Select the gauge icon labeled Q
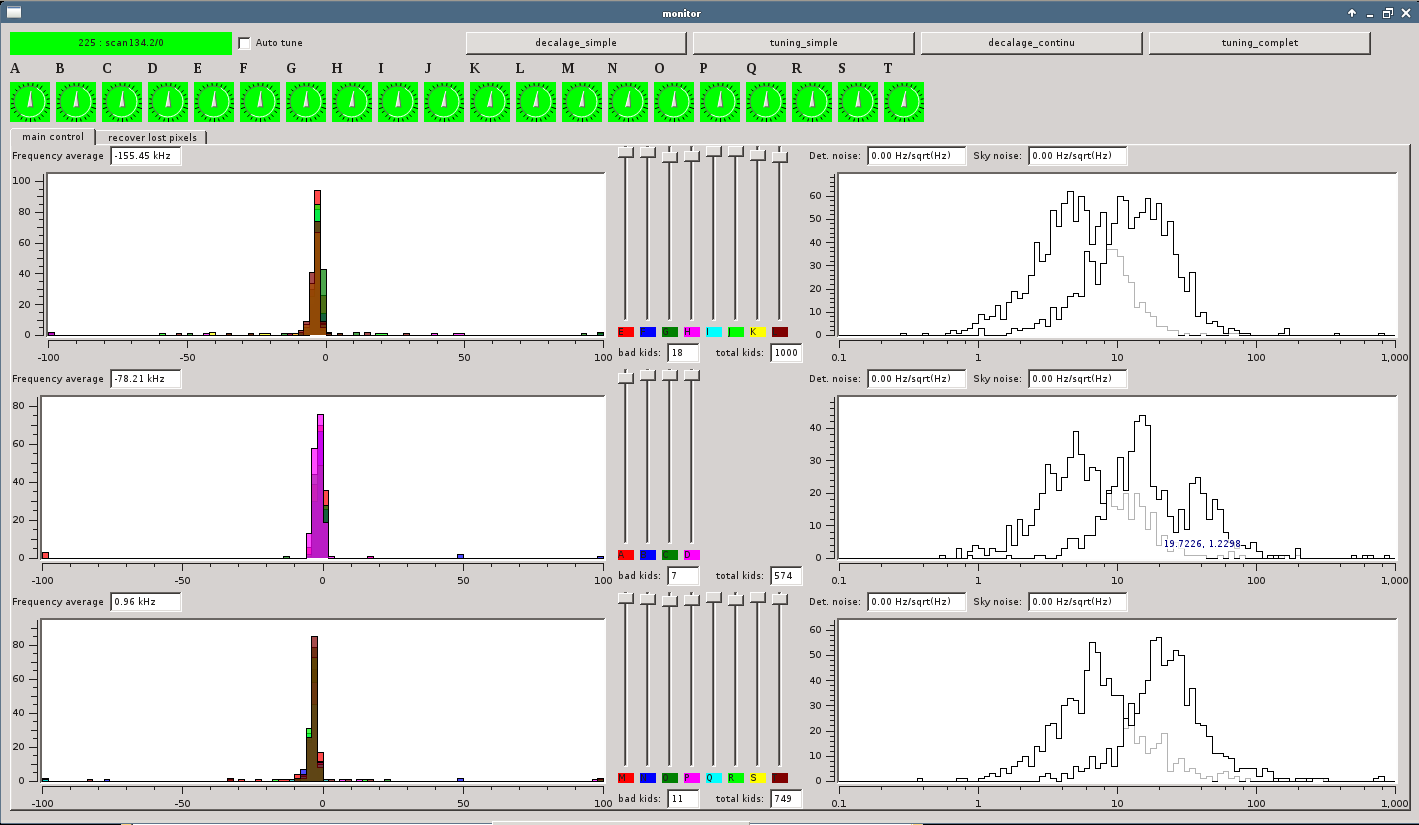The image size is (1419, 825). pyautogui.click(x=766, y=102)
